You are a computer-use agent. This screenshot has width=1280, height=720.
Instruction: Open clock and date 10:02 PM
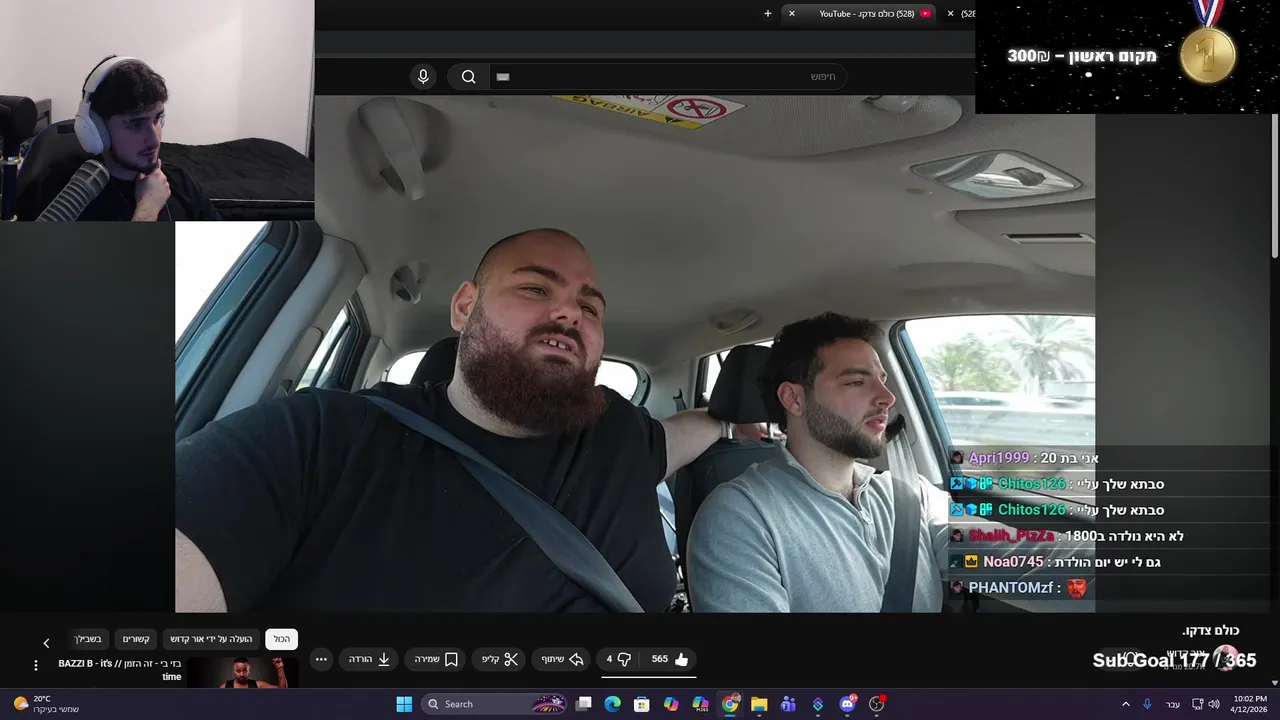coord(1250,704)
